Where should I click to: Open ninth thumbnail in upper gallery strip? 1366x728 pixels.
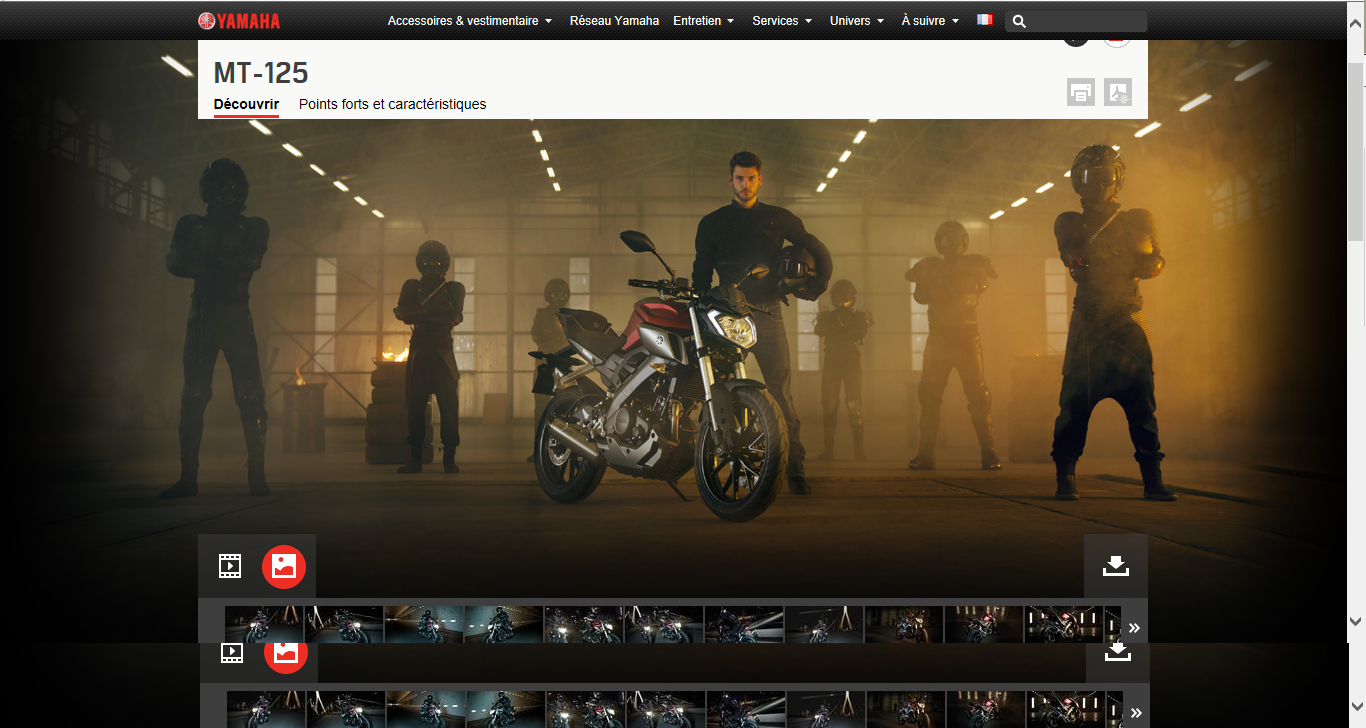point(904,624)
